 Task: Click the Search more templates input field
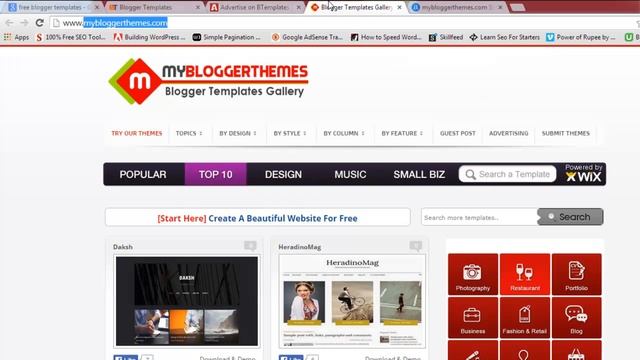tap(480, 217)
